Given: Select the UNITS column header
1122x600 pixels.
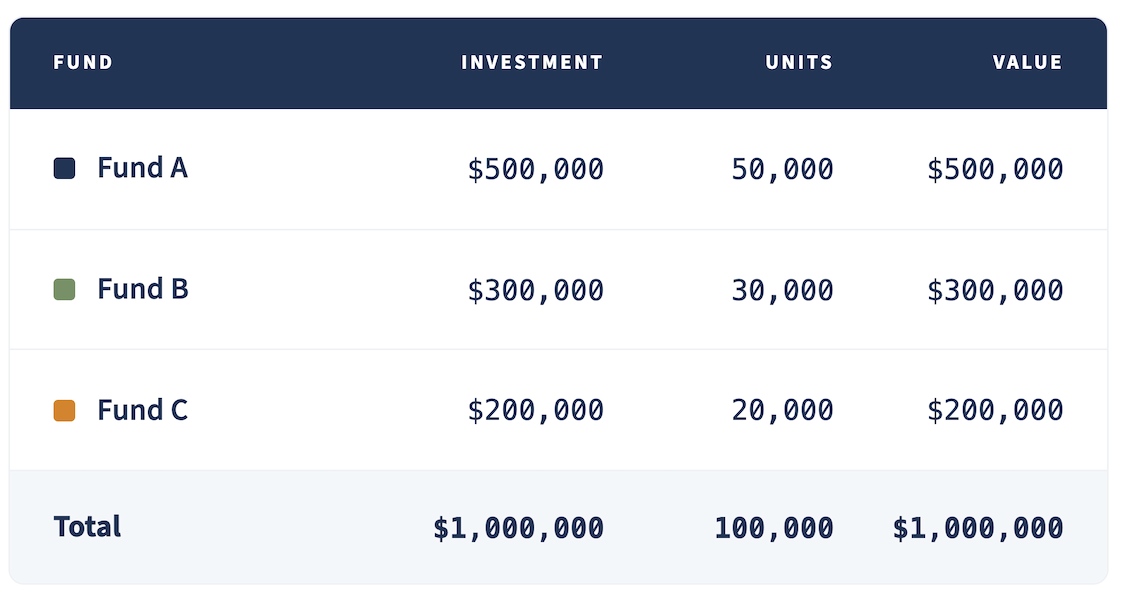Looking at the screenshot, I should (x=799, y=62).
